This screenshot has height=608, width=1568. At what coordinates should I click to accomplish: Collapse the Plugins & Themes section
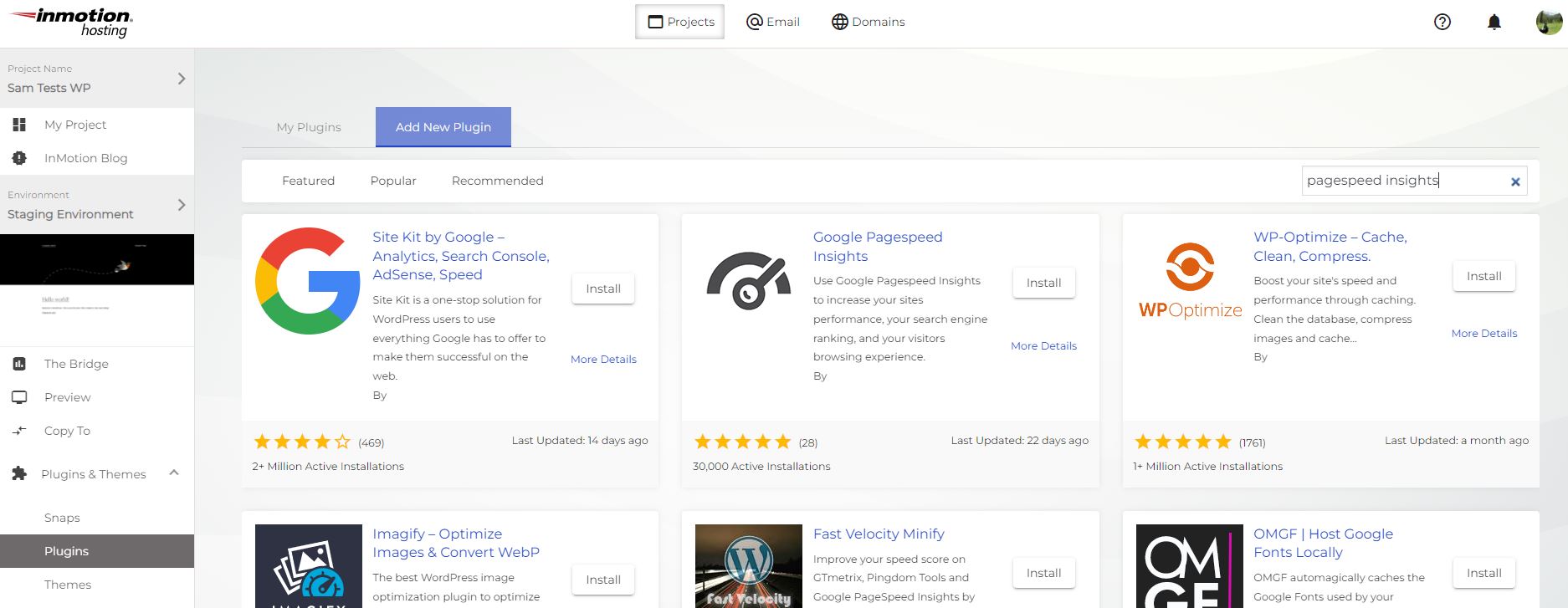click(x=174, y=473)
